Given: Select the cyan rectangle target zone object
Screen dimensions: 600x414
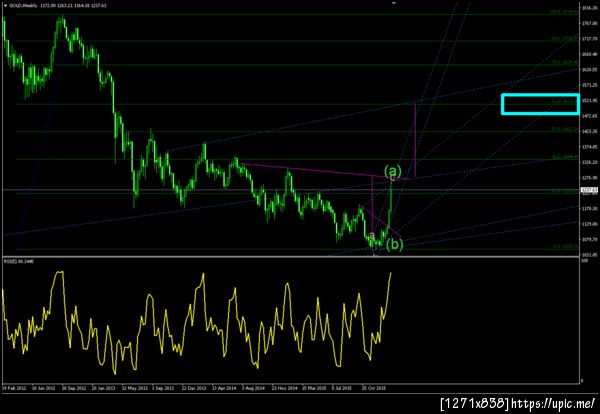Looking at the screenshot, I should (540, 104).
